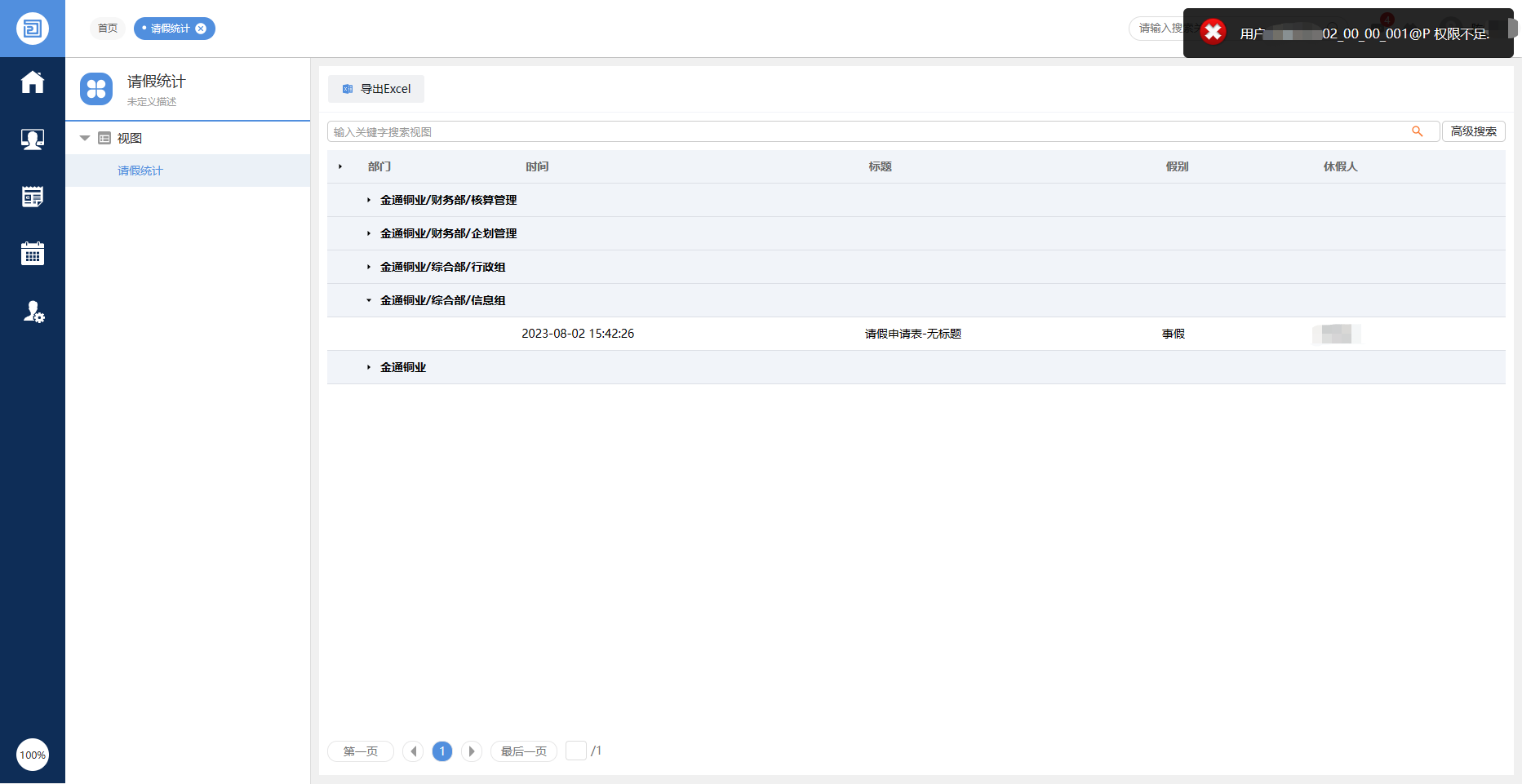Click the 假别 column header

click(1177, 166)
